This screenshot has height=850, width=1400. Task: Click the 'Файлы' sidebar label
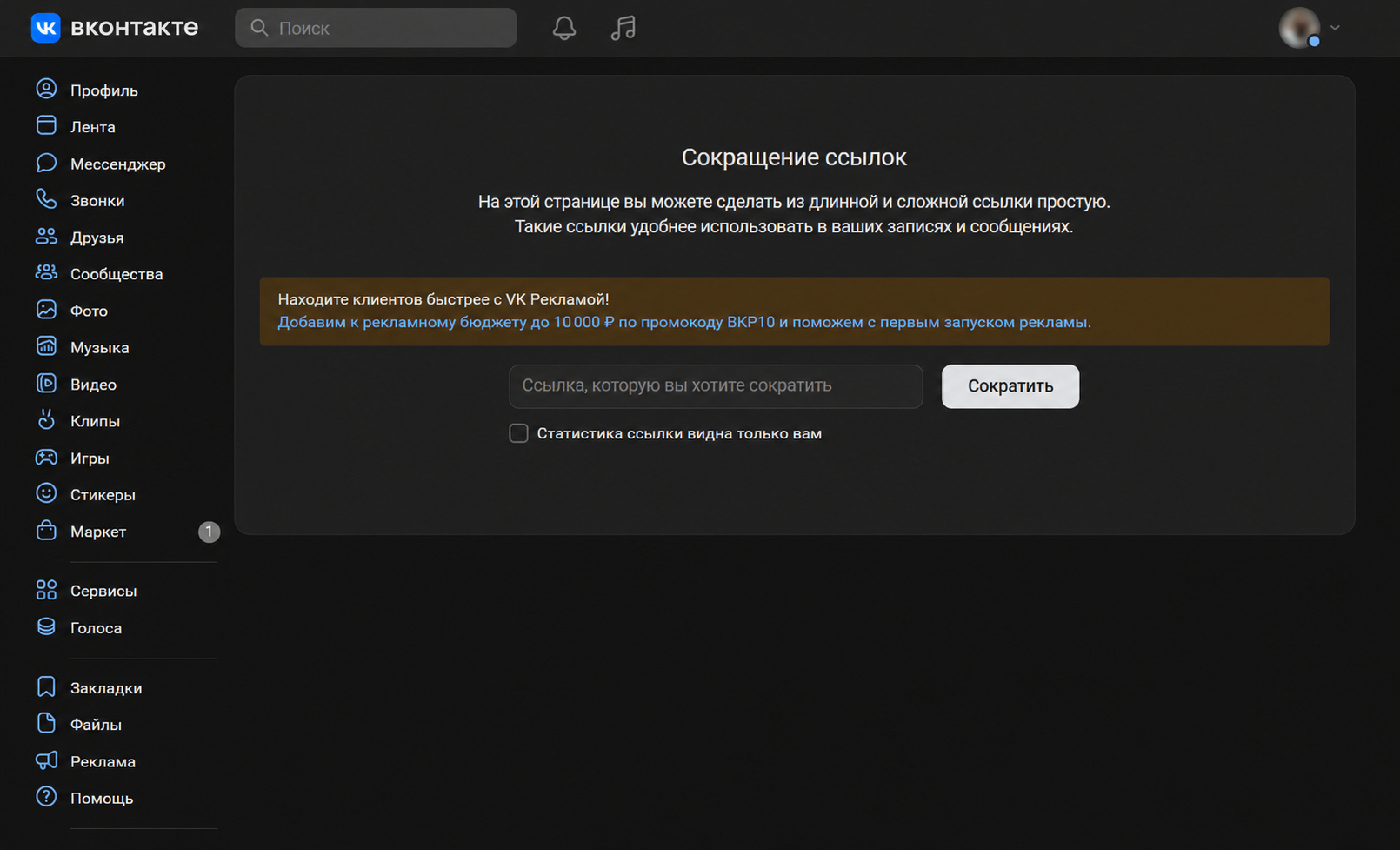96,725
